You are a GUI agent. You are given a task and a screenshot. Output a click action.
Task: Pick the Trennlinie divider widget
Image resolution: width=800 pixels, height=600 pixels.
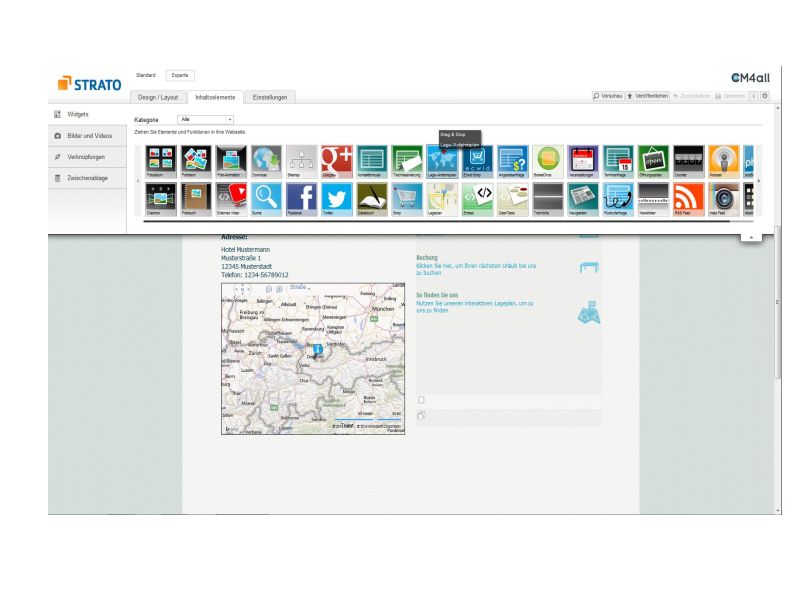(548, 199)
